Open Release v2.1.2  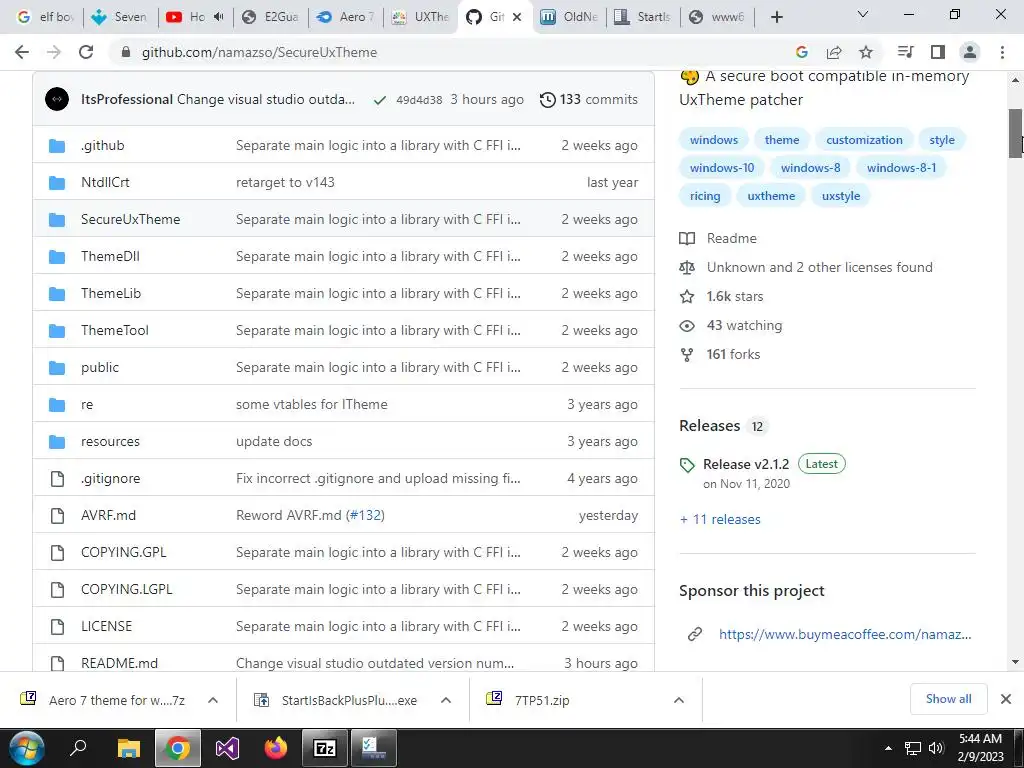pos(746,464)
